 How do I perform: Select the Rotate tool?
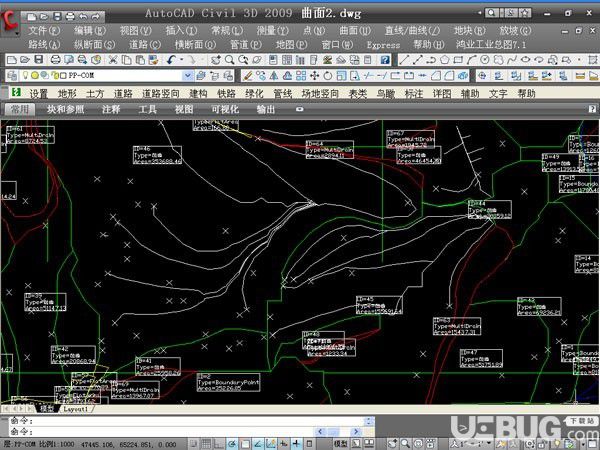pyautogui.click(x=328, y=76)
